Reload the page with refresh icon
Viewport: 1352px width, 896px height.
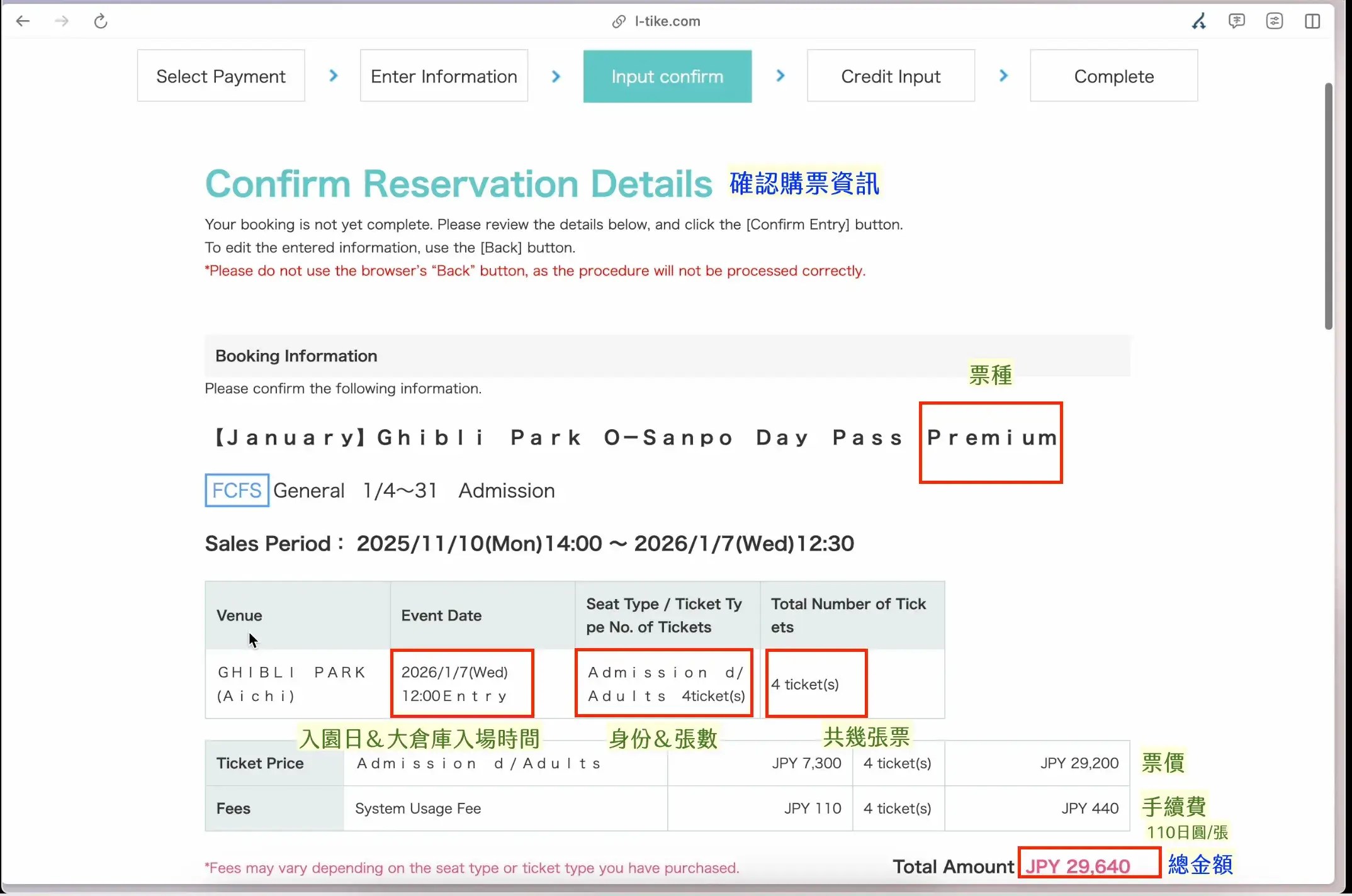pyautogui.click(x=101, y=21)
